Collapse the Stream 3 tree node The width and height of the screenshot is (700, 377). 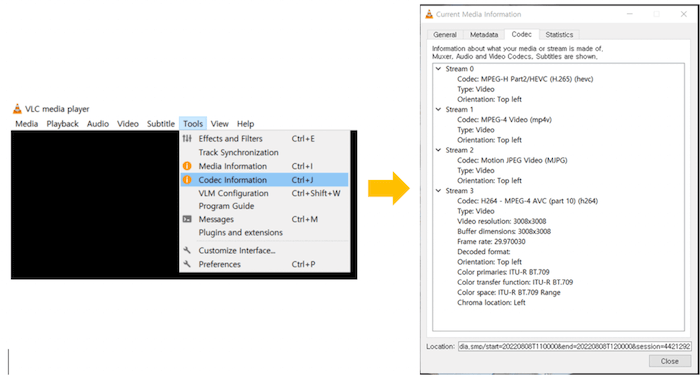(x=438, y=191)
